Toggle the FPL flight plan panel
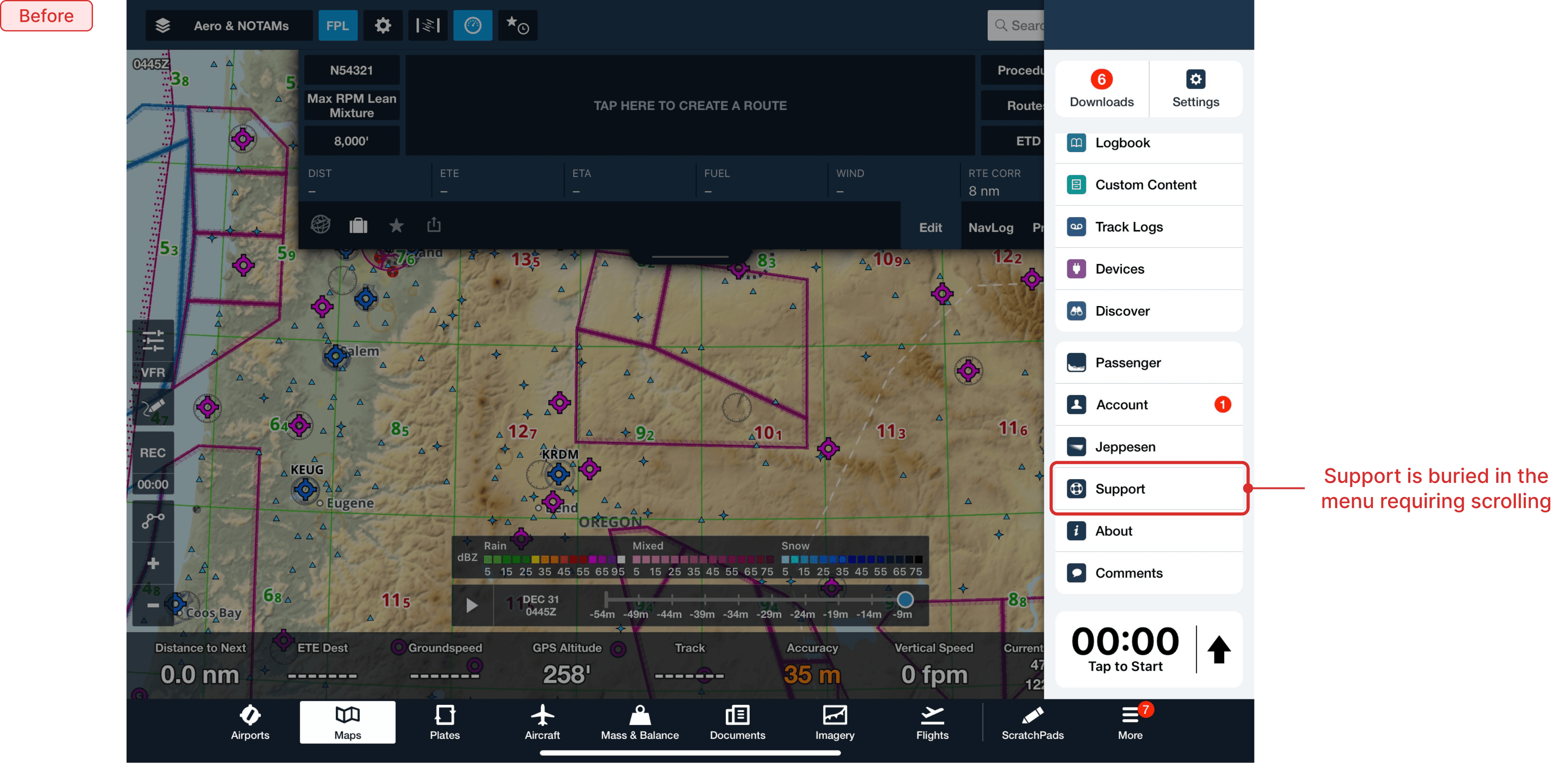Image resolution: width=1568 pixels, height=763 pixels. click(x=337, y=26)
